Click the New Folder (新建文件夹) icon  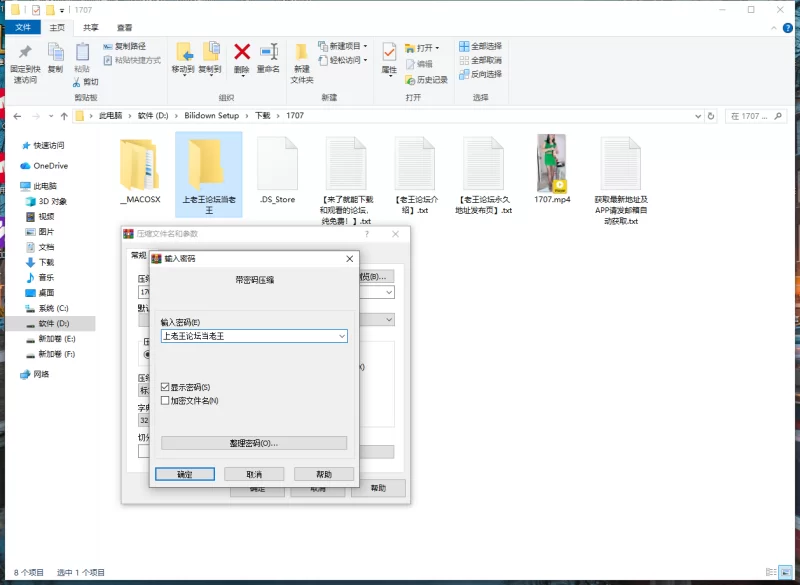tap(301, 52)
